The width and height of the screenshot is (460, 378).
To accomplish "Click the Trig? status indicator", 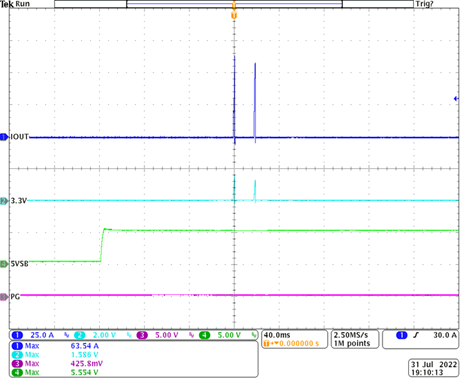I will click(424, 4).
